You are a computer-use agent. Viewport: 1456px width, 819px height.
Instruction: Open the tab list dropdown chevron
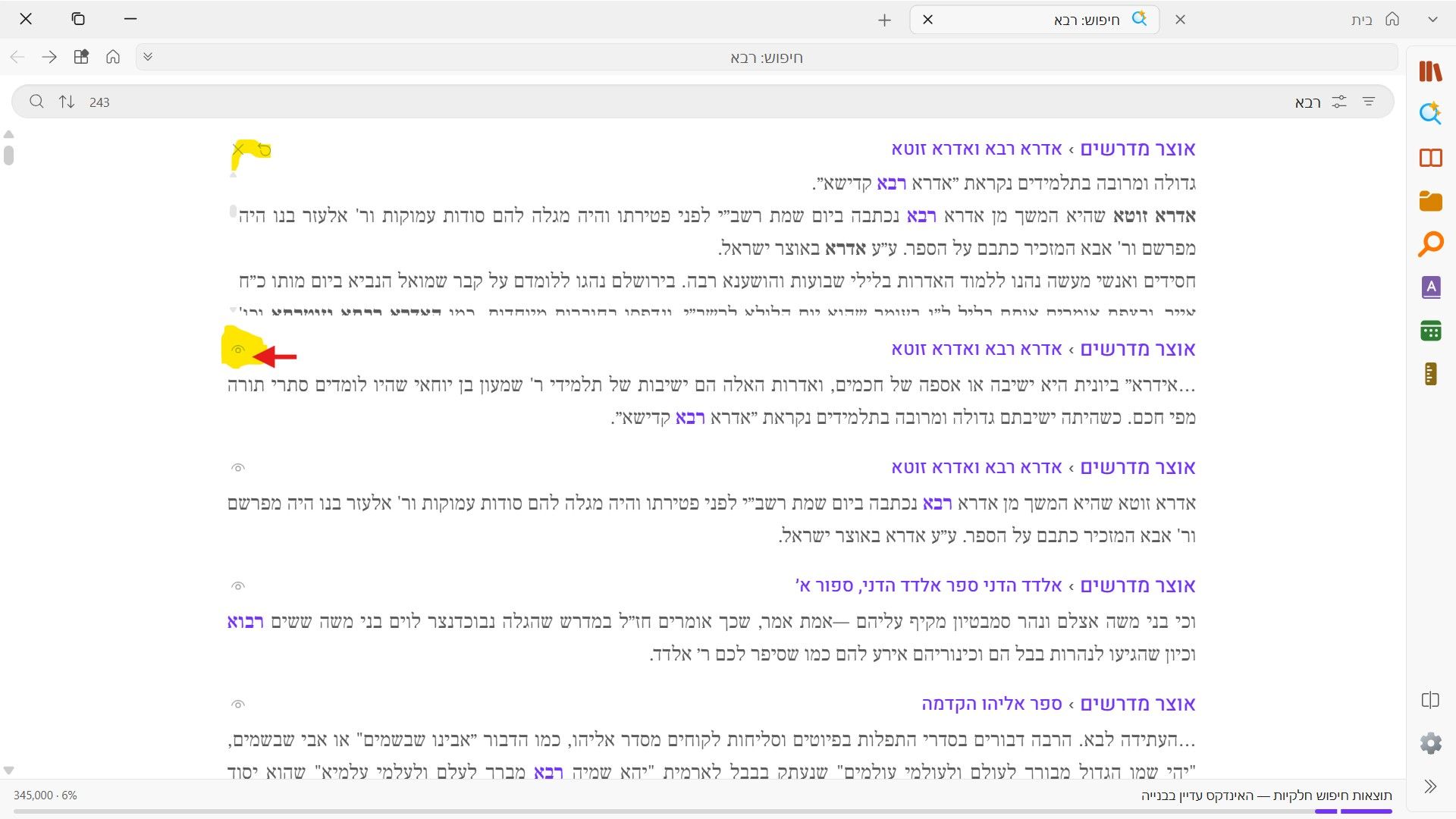point(1432,20)
